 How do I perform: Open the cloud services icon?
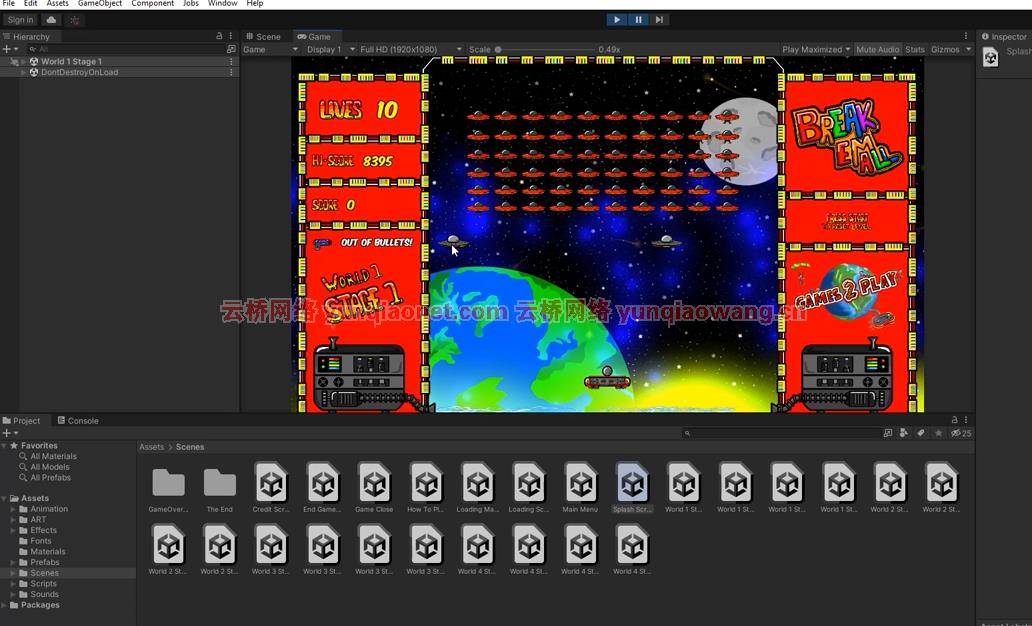point(51,20)
